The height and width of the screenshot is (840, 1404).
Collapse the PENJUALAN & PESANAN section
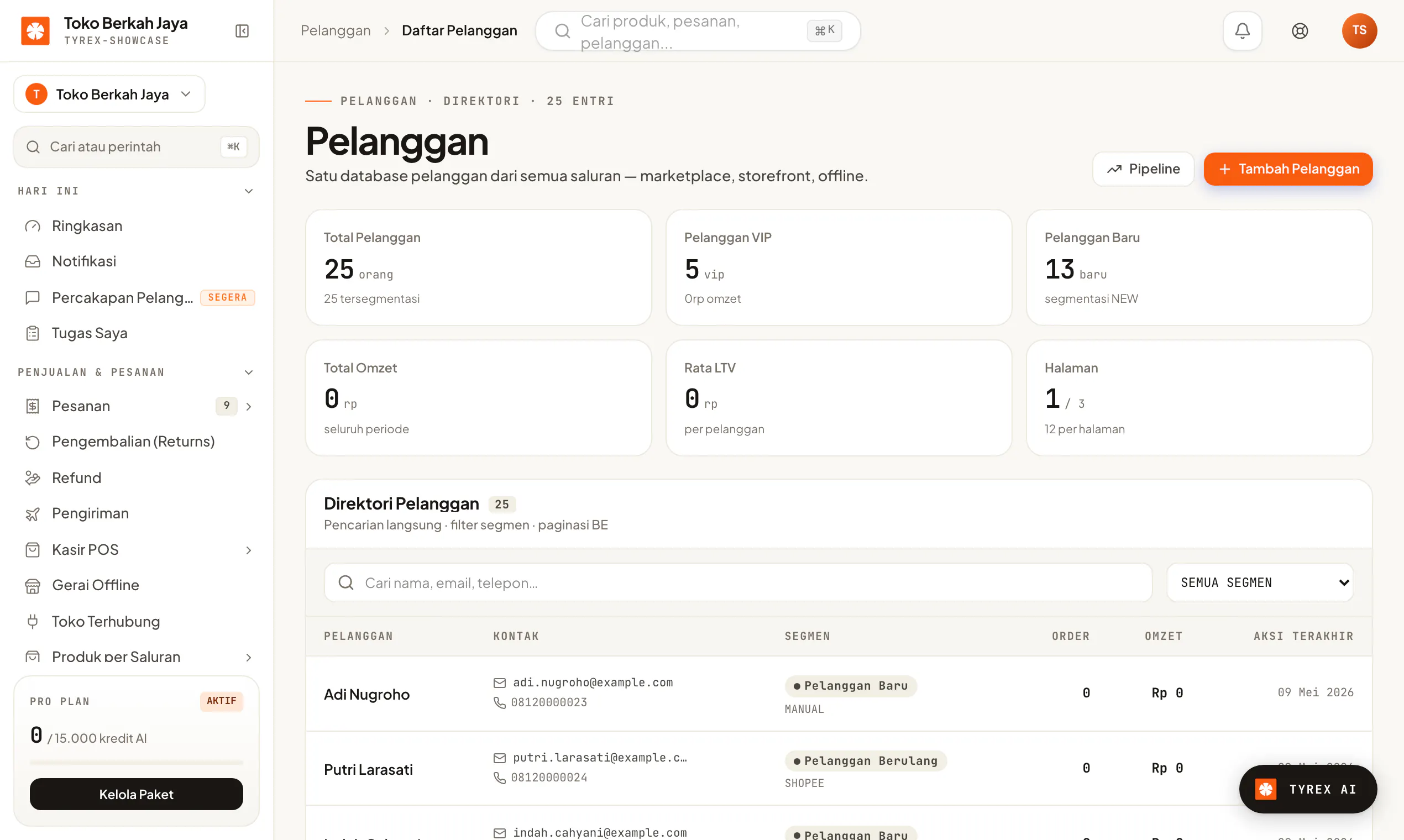249,372
